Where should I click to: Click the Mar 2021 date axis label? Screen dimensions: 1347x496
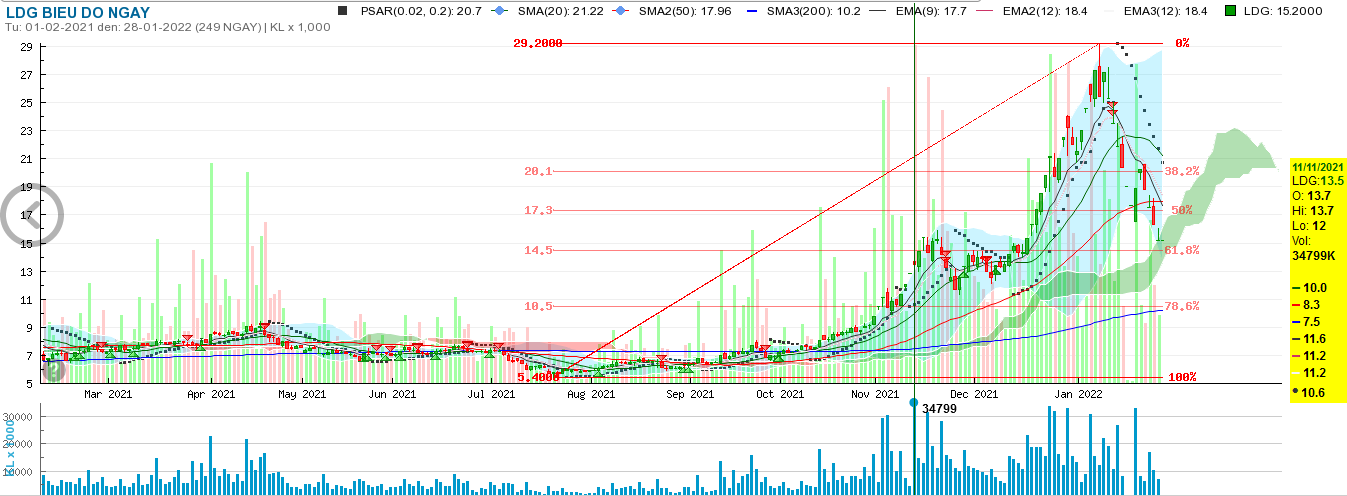click(x=108, y=394)
